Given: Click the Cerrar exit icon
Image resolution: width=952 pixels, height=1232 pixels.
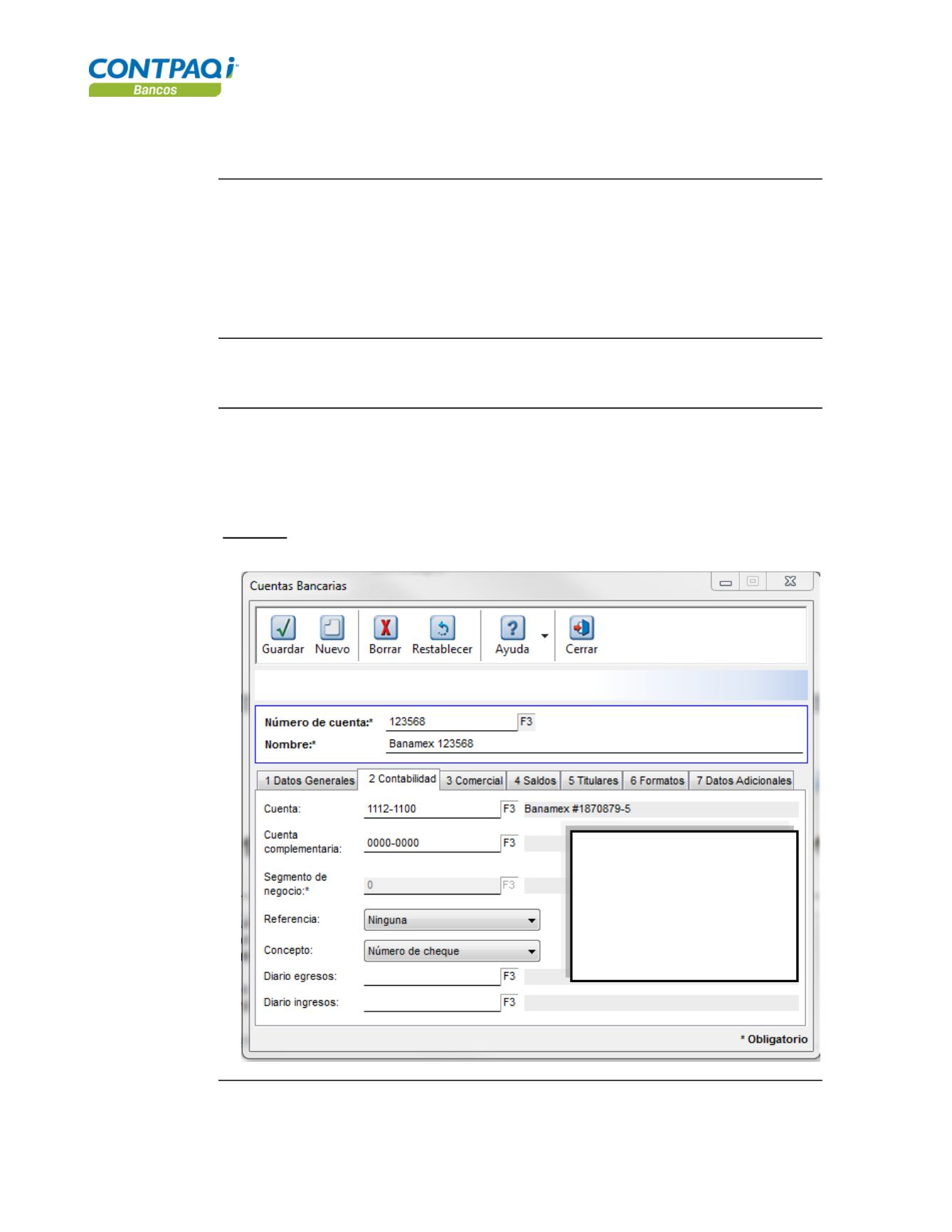Looking at the screenshot, I should click(x=581, y=628).
